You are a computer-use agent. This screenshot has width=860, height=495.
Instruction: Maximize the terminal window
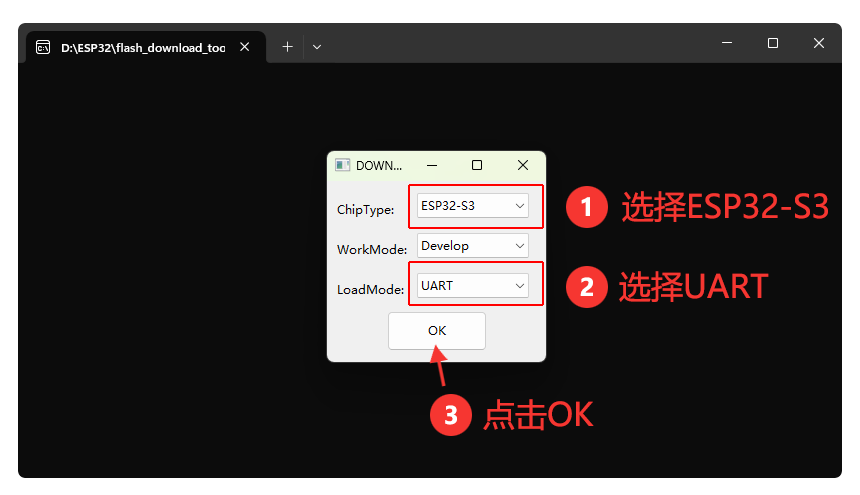tap(773, 43)
